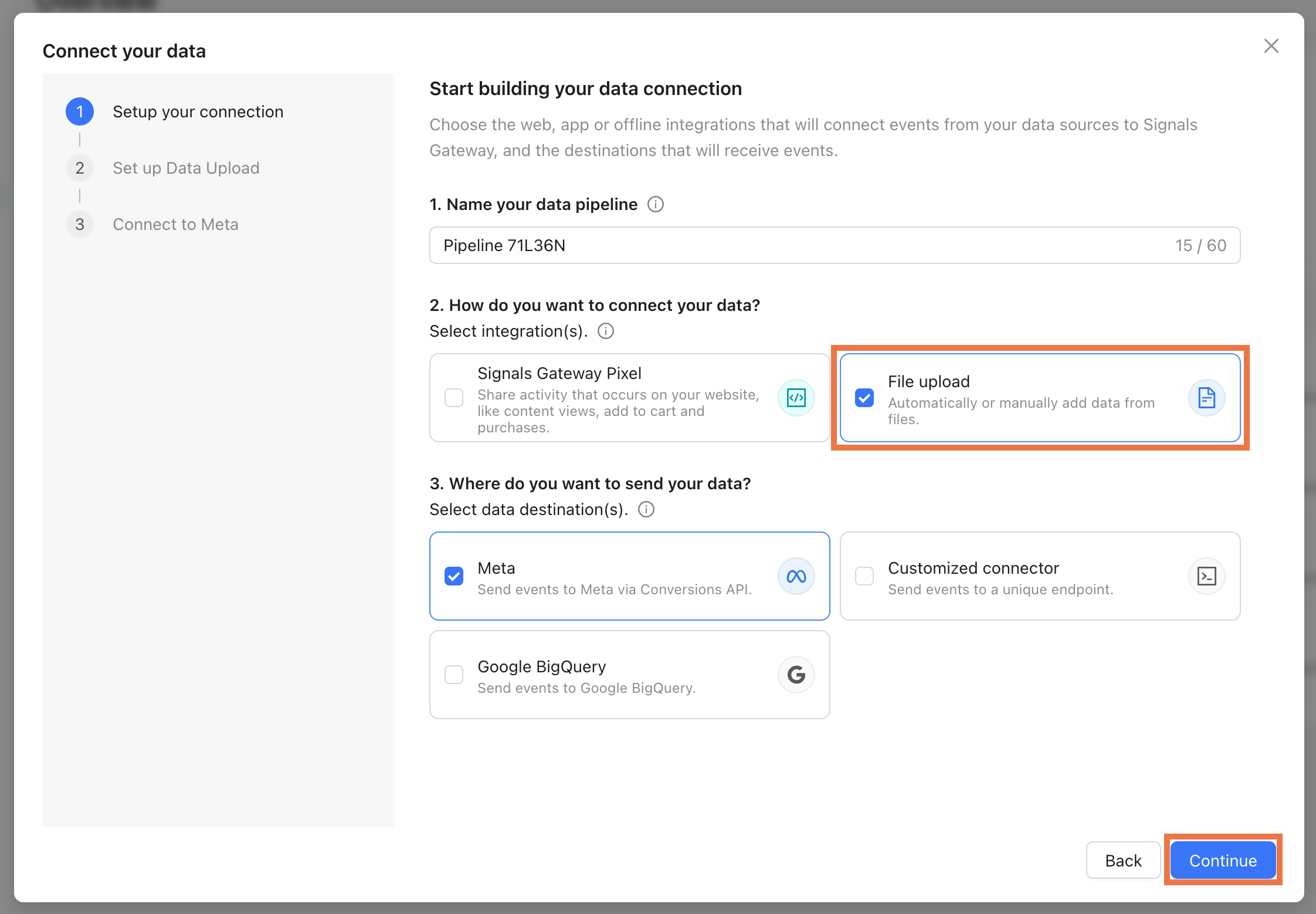Select step 2 Set up Data Upload
This screenshot has width=1316, height=914.
click(186, 168)
